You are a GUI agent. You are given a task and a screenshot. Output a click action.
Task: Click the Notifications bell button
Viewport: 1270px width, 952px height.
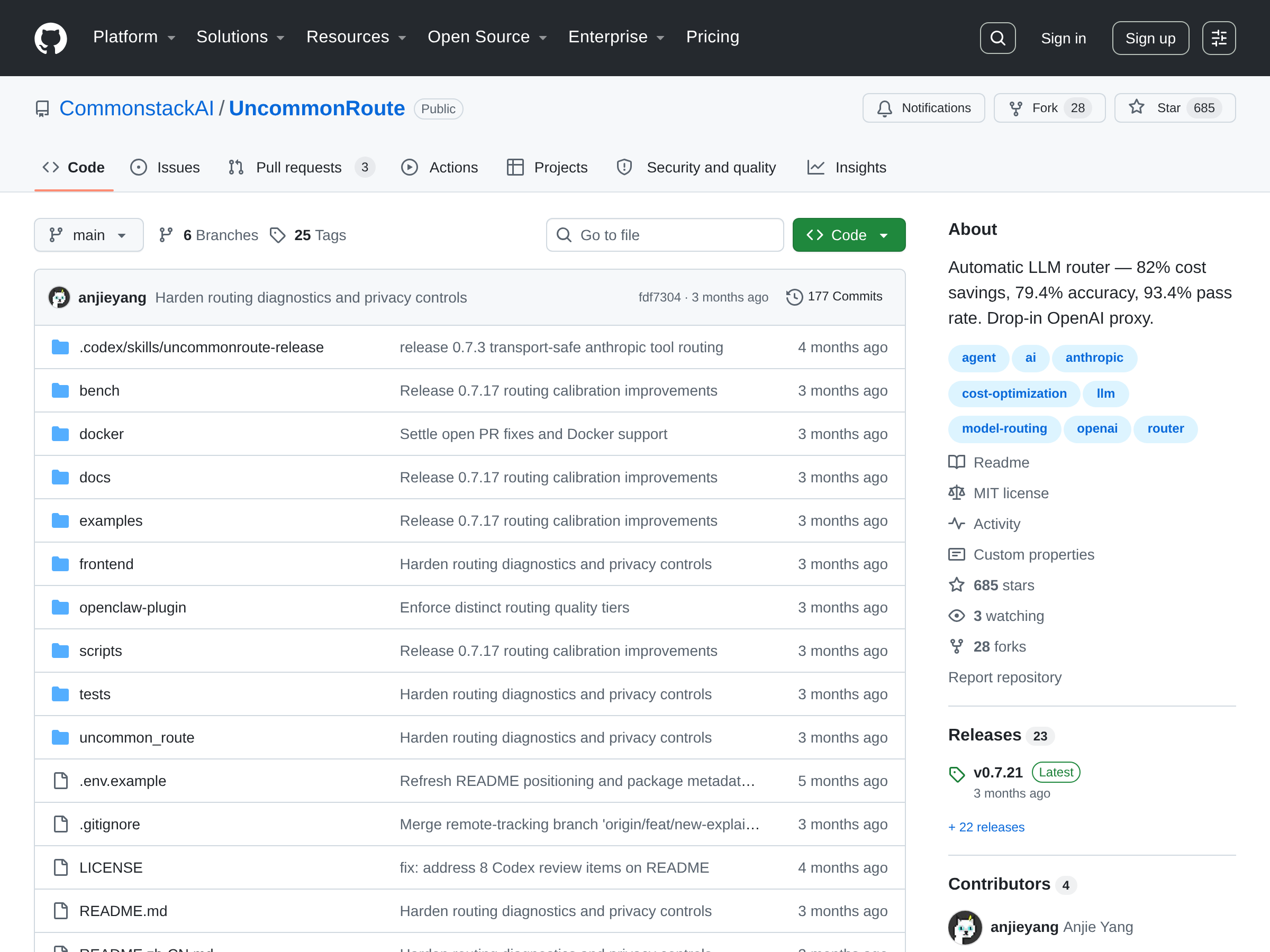click(923, 108)
